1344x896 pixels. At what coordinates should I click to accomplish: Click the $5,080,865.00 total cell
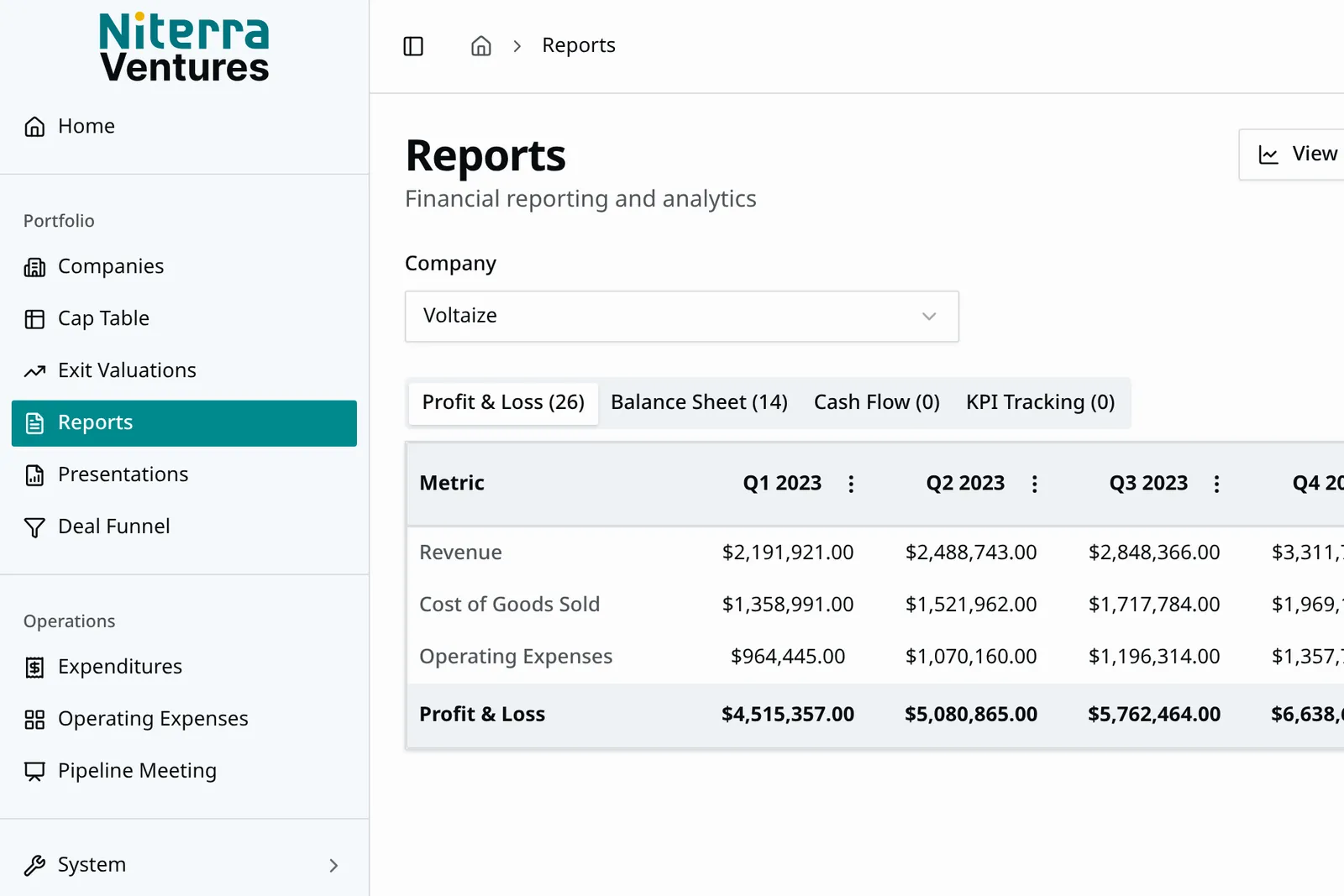971,715
